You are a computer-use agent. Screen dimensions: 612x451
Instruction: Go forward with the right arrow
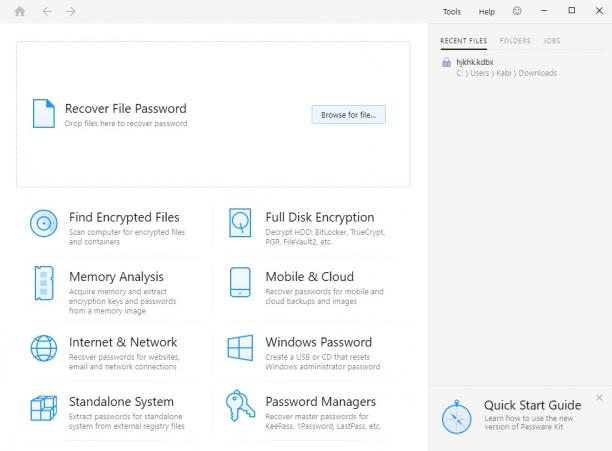point(71,11)
